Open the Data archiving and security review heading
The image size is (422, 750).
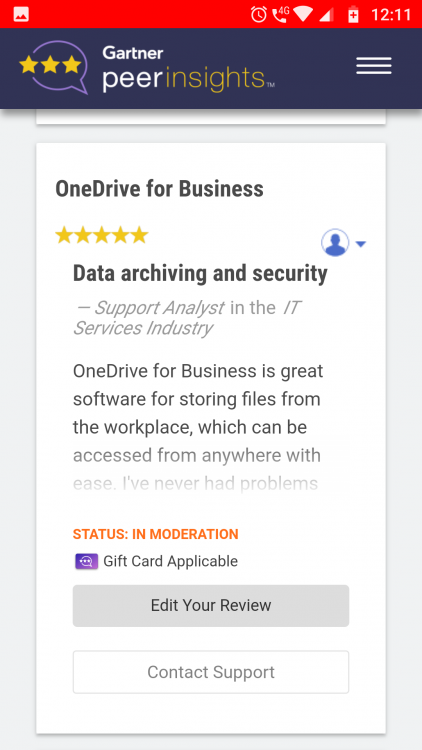tap(200, 273)
